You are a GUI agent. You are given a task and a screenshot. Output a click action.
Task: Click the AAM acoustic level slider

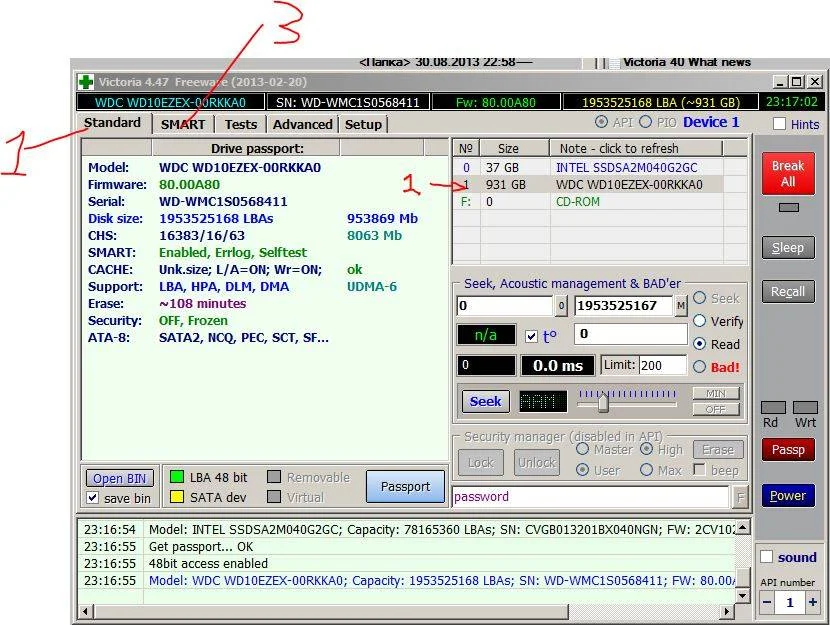603,402
